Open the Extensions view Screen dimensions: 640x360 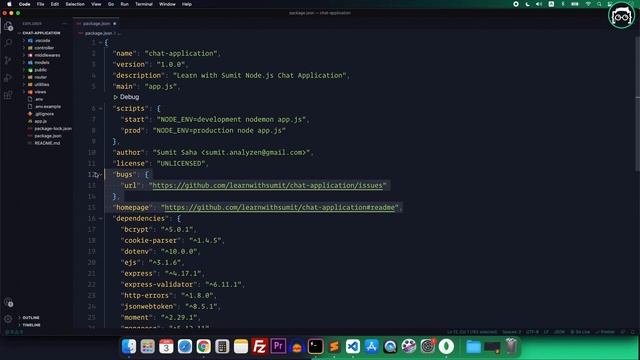pyautogui.click(x=8, y=96)
